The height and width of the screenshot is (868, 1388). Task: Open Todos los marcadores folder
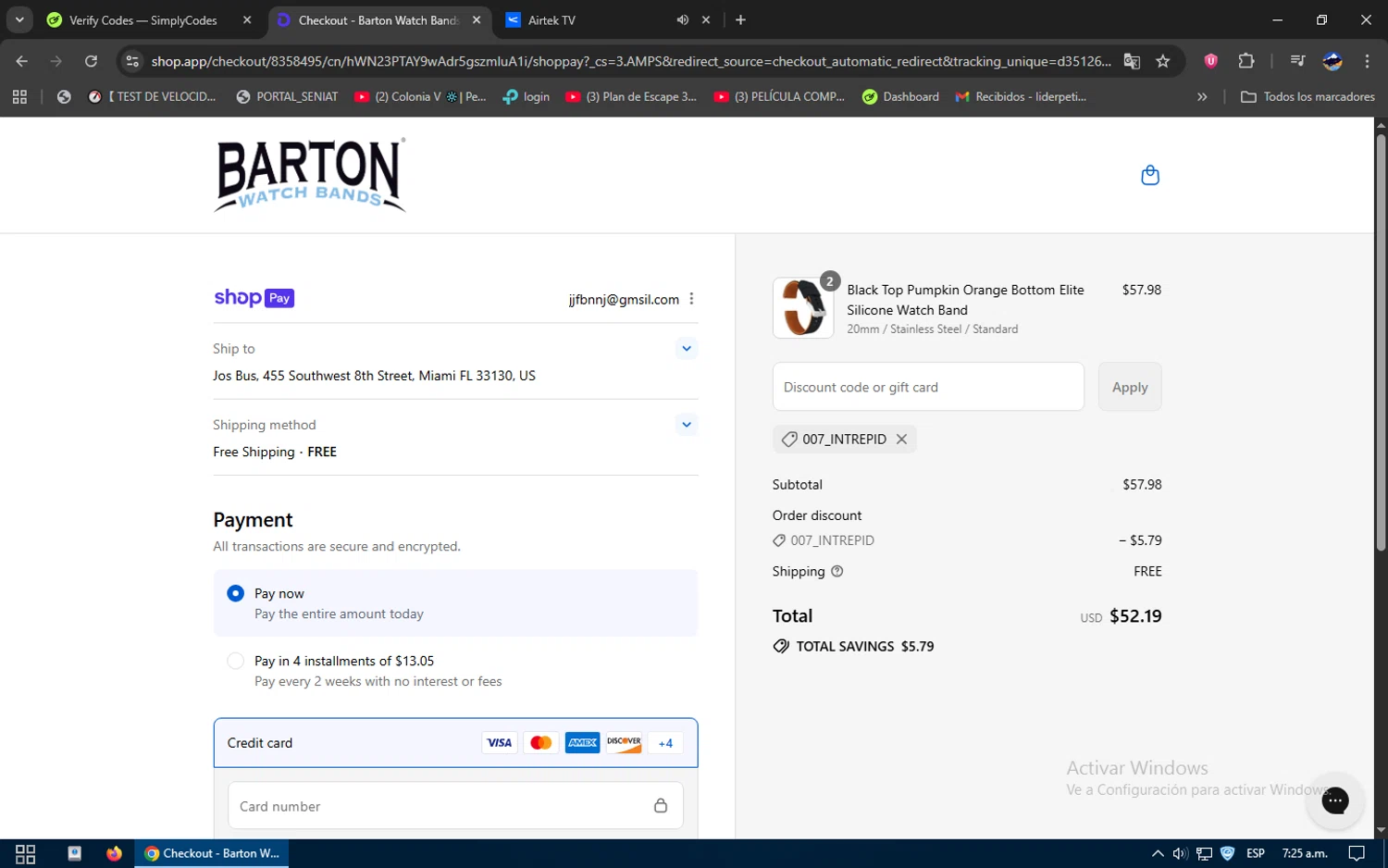1307,96
